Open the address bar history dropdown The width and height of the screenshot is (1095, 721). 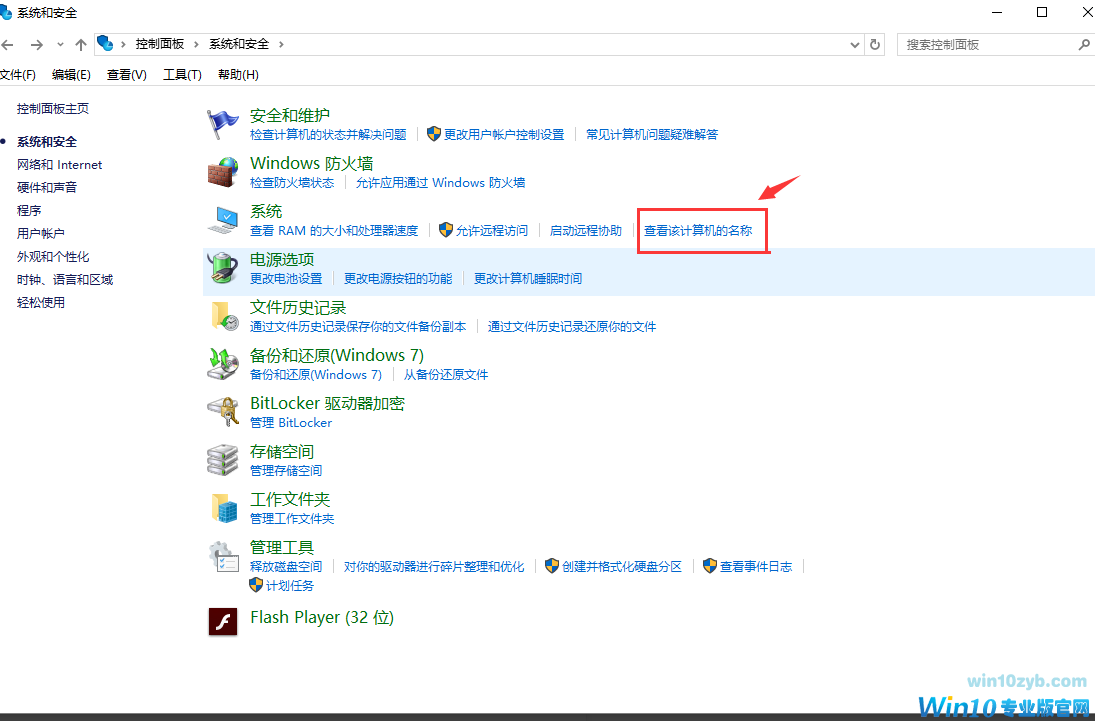click(x=853, y=44)
